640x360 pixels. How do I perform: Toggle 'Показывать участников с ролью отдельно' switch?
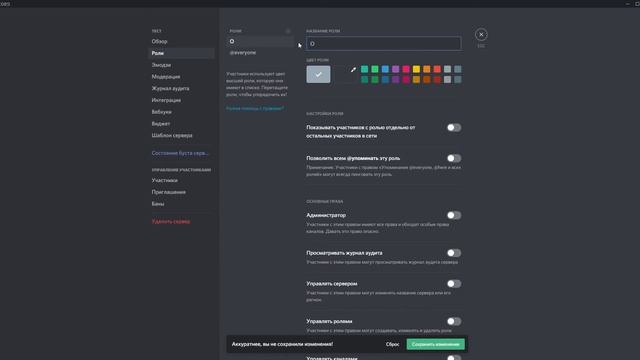point(454,128)
